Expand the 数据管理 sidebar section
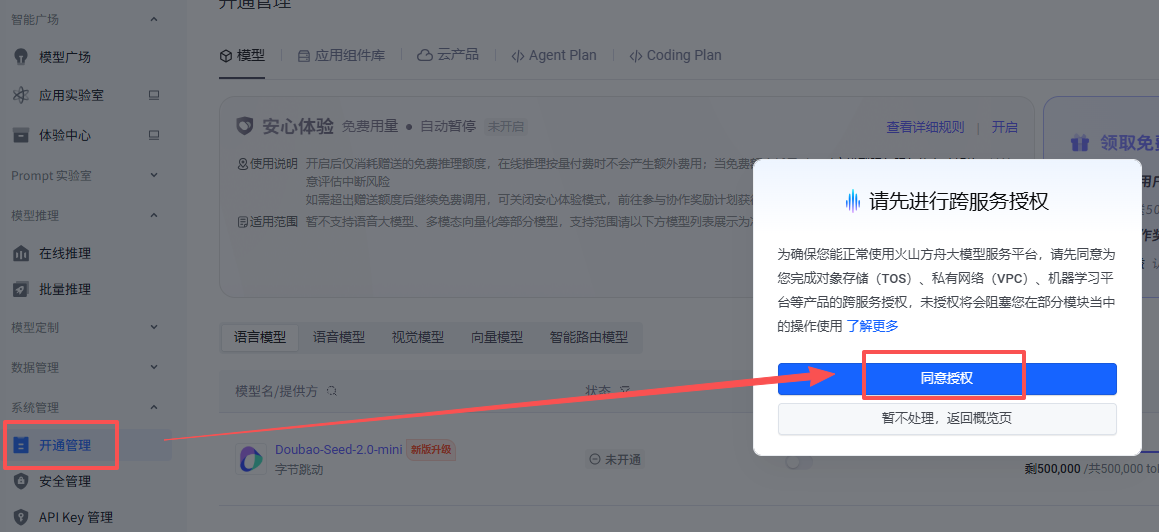Image resolution: width=1159 pixels, height=532 pixels. point(154,366)
